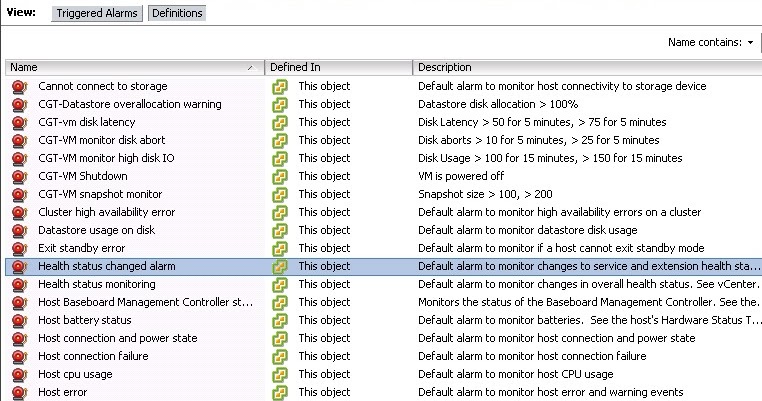Screen dimensions: 762x401
Task: Click alarm icon for CGT-vm disk latency
Action: 19,122
